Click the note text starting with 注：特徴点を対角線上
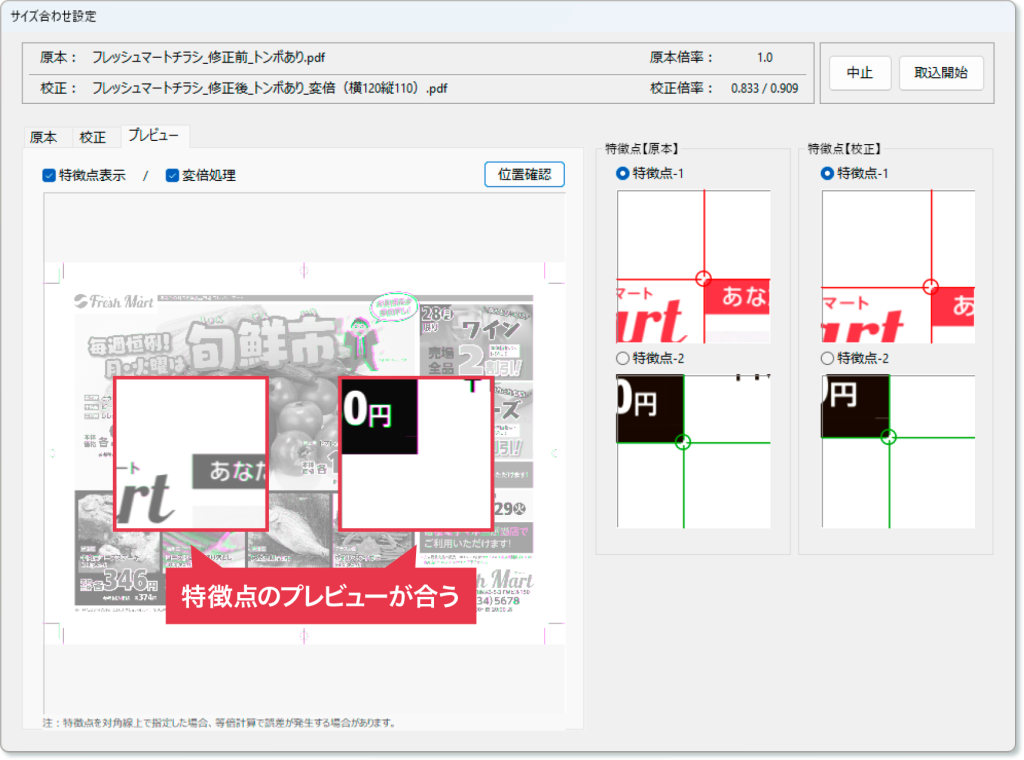The height and width of the screenshot is (760, 1024). coord(219,723)
